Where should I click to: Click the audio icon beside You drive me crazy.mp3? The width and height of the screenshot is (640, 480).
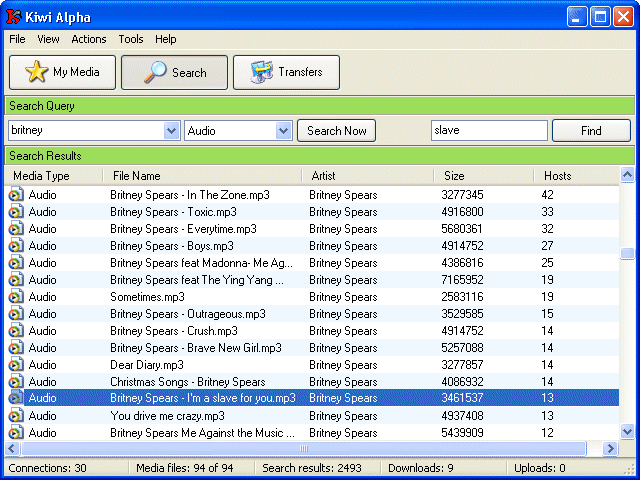[x=16, y=416]
